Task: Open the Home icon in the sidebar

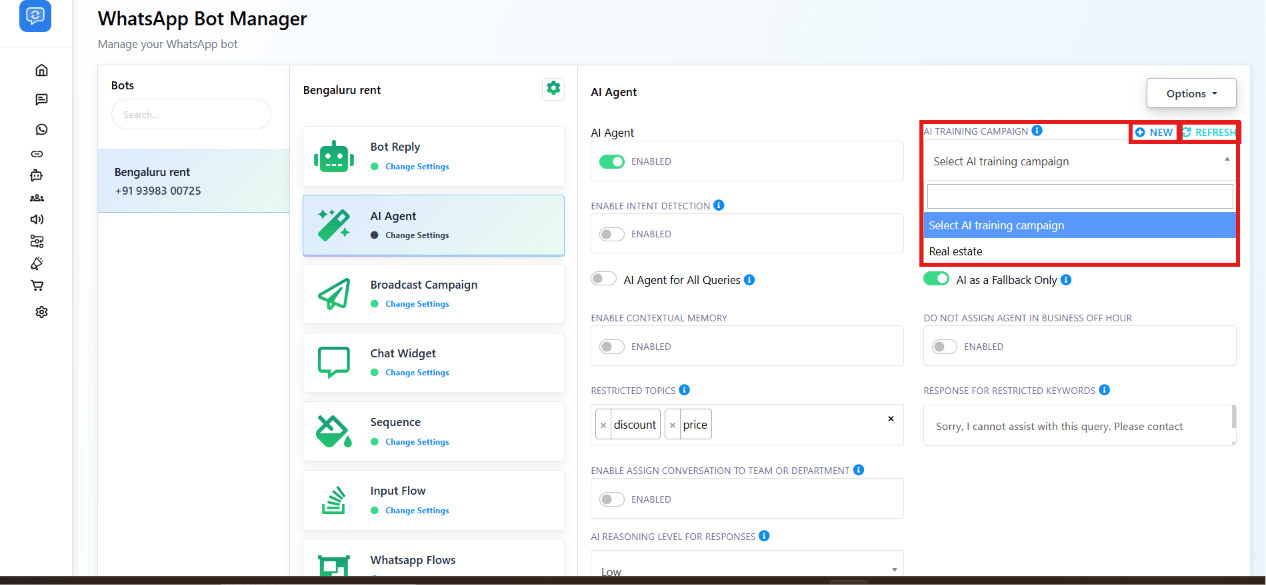Action: [x=41, y=70]
